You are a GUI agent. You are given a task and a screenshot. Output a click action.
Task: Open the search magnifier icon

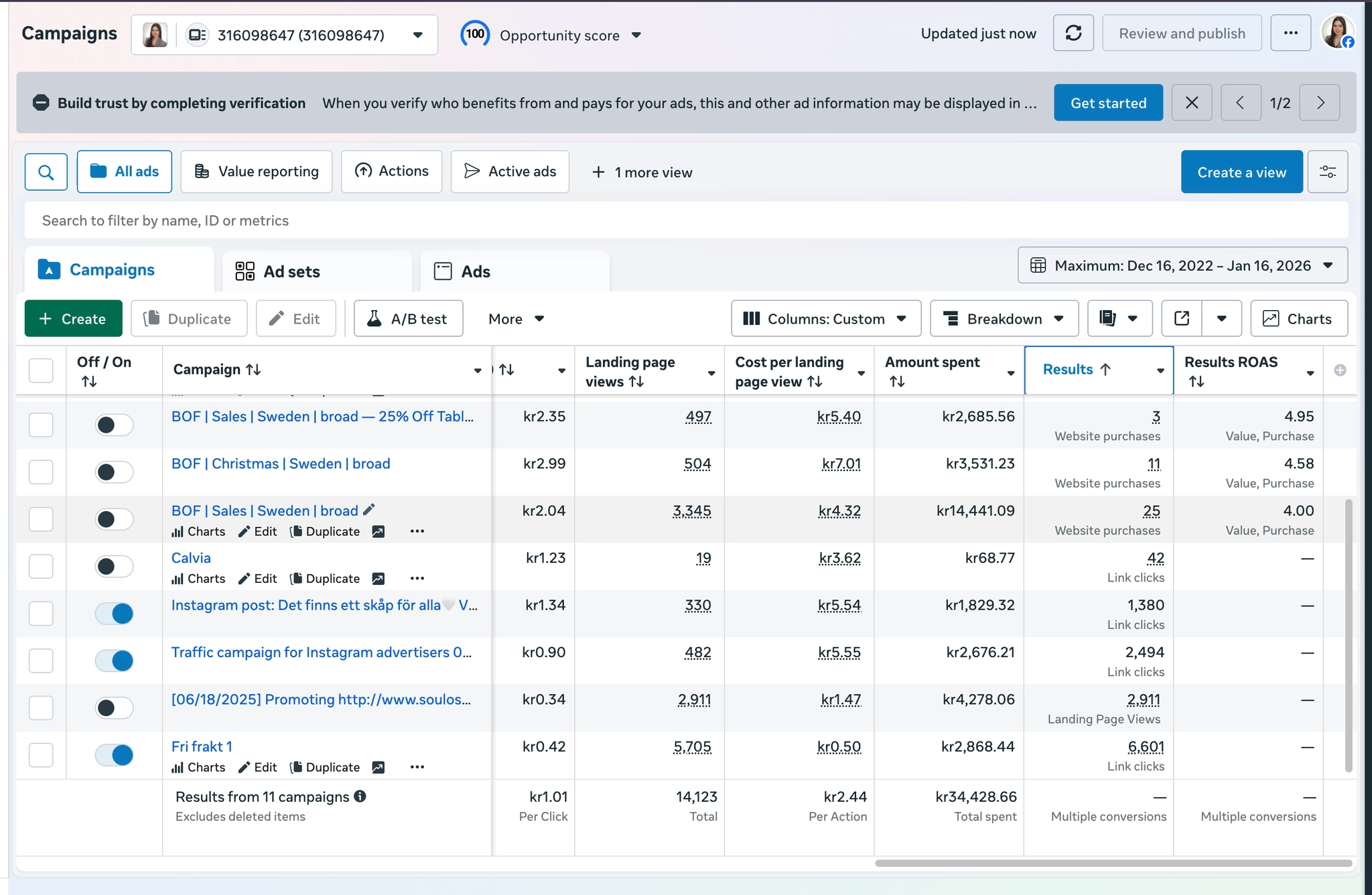click(46, 172)
